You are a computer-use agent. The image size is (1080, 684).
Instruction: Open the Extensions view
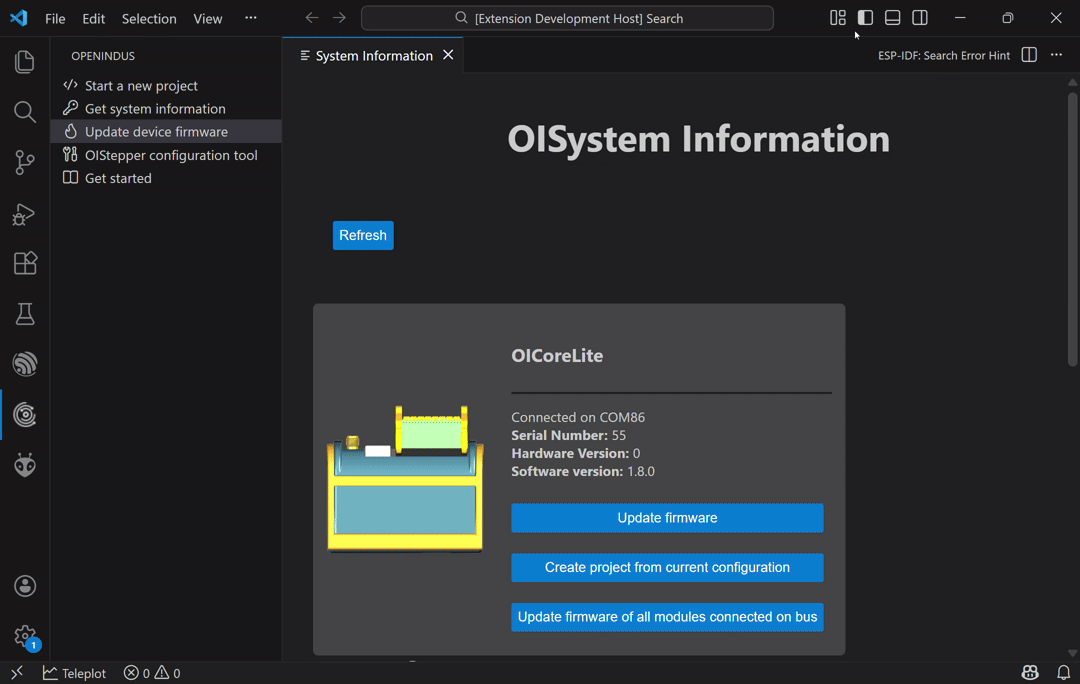click(x=25, y=263)
